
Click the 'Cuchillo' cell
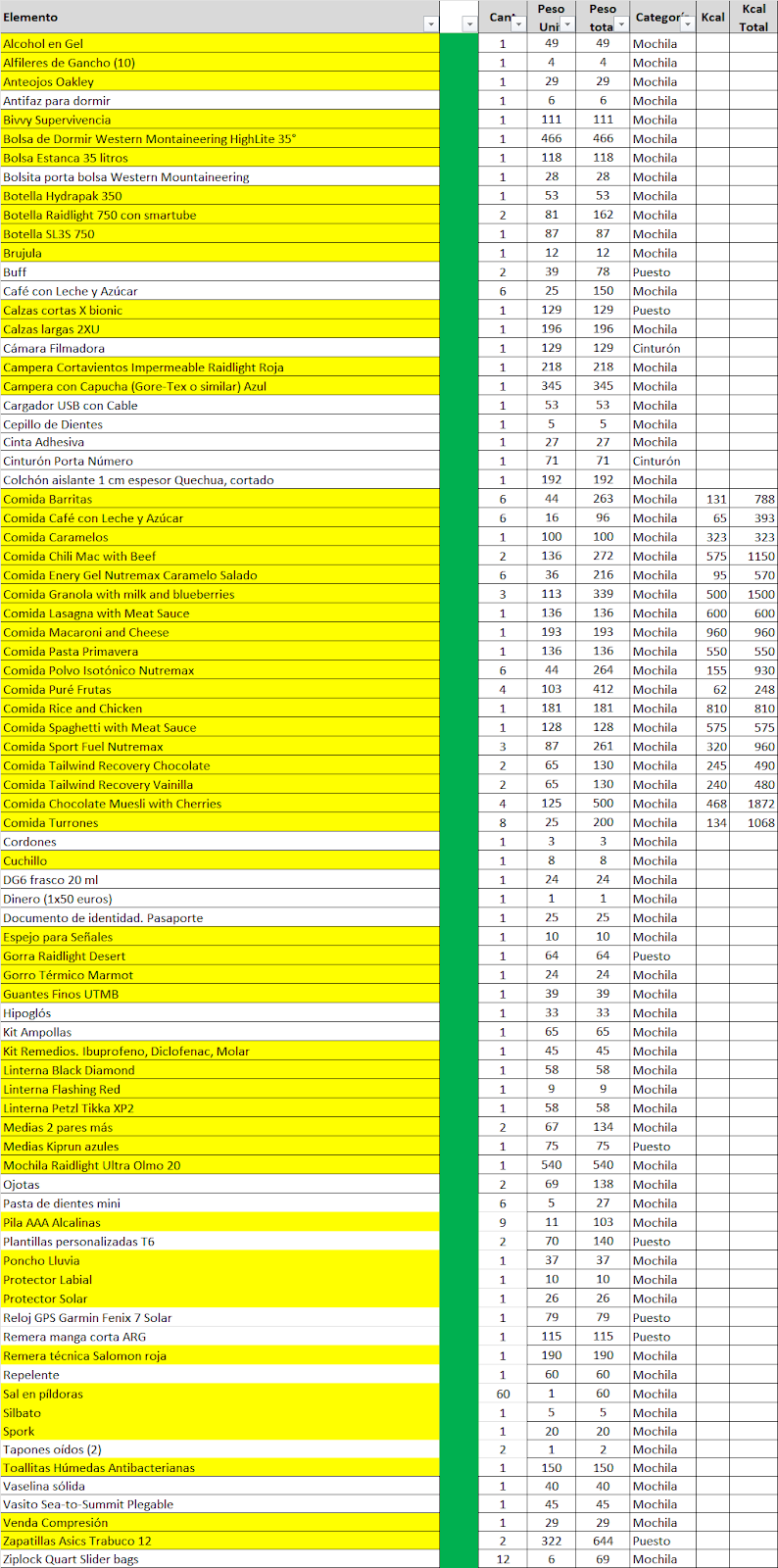pyautogui.click(x=219, y=860)
